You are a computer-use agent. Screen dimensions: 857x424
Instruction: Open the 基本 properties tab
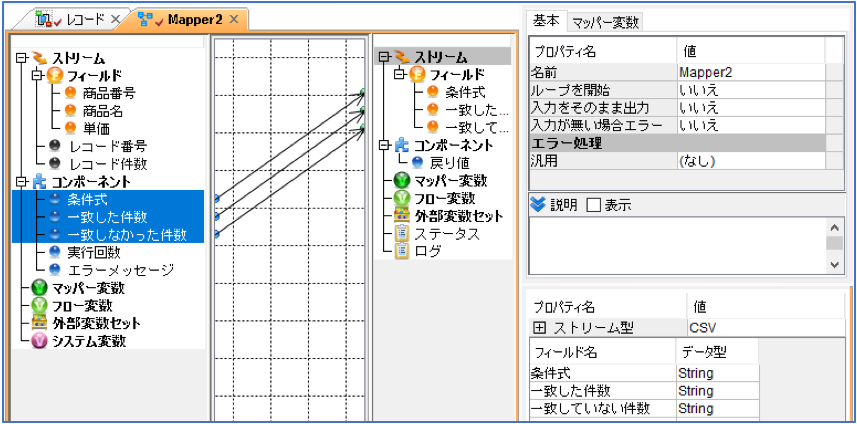coord(546,21)
